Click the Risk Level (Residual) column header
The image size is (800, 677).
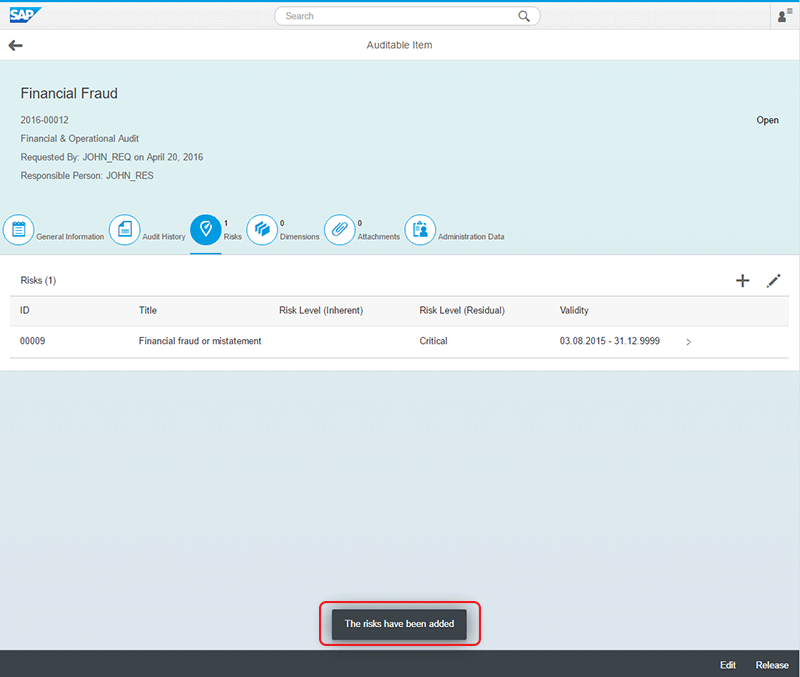[462, 311]
